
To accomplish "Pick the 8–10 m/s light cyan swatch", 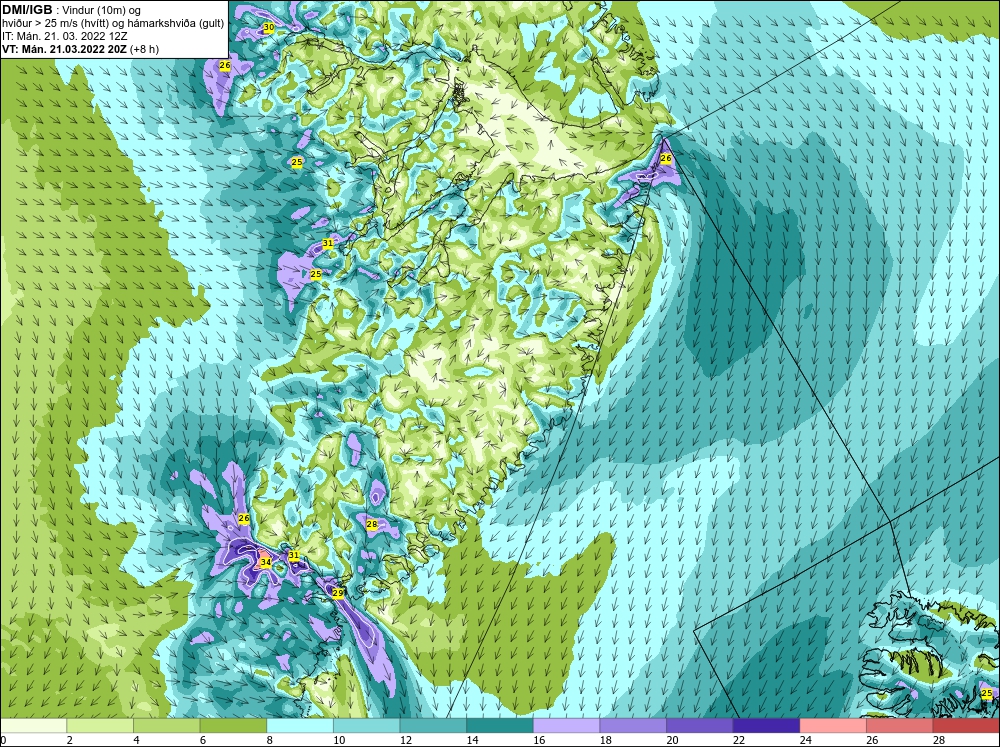I will 300,726.
